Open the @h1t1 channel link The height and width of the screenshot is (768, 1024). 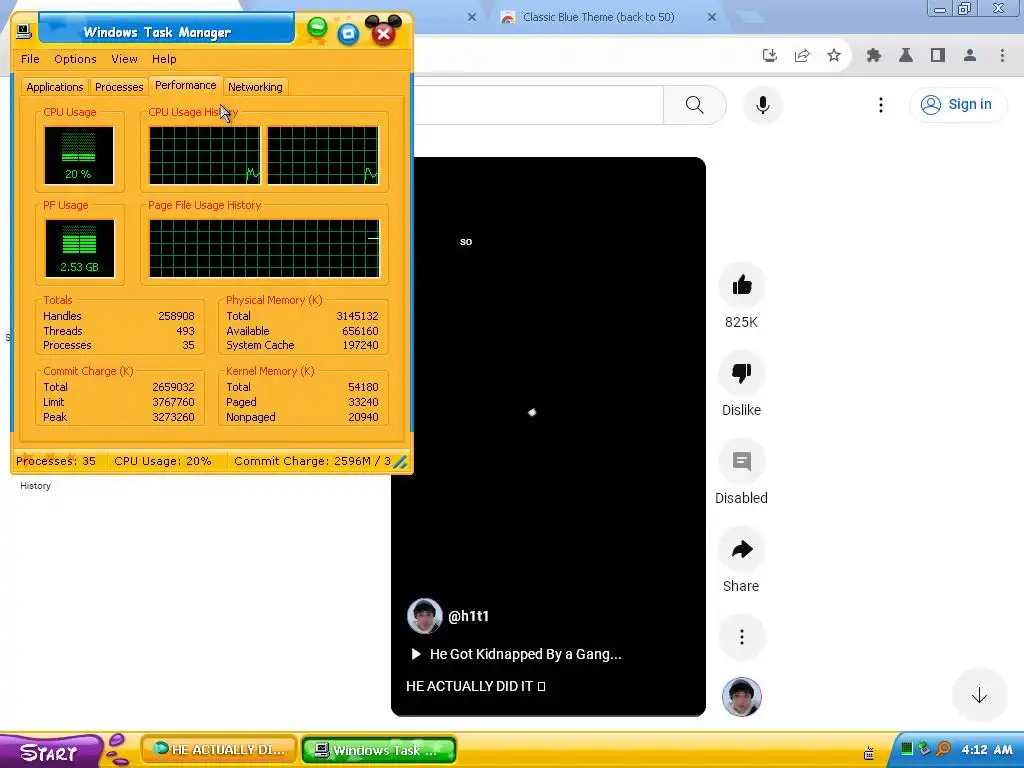tap(468, 616)
